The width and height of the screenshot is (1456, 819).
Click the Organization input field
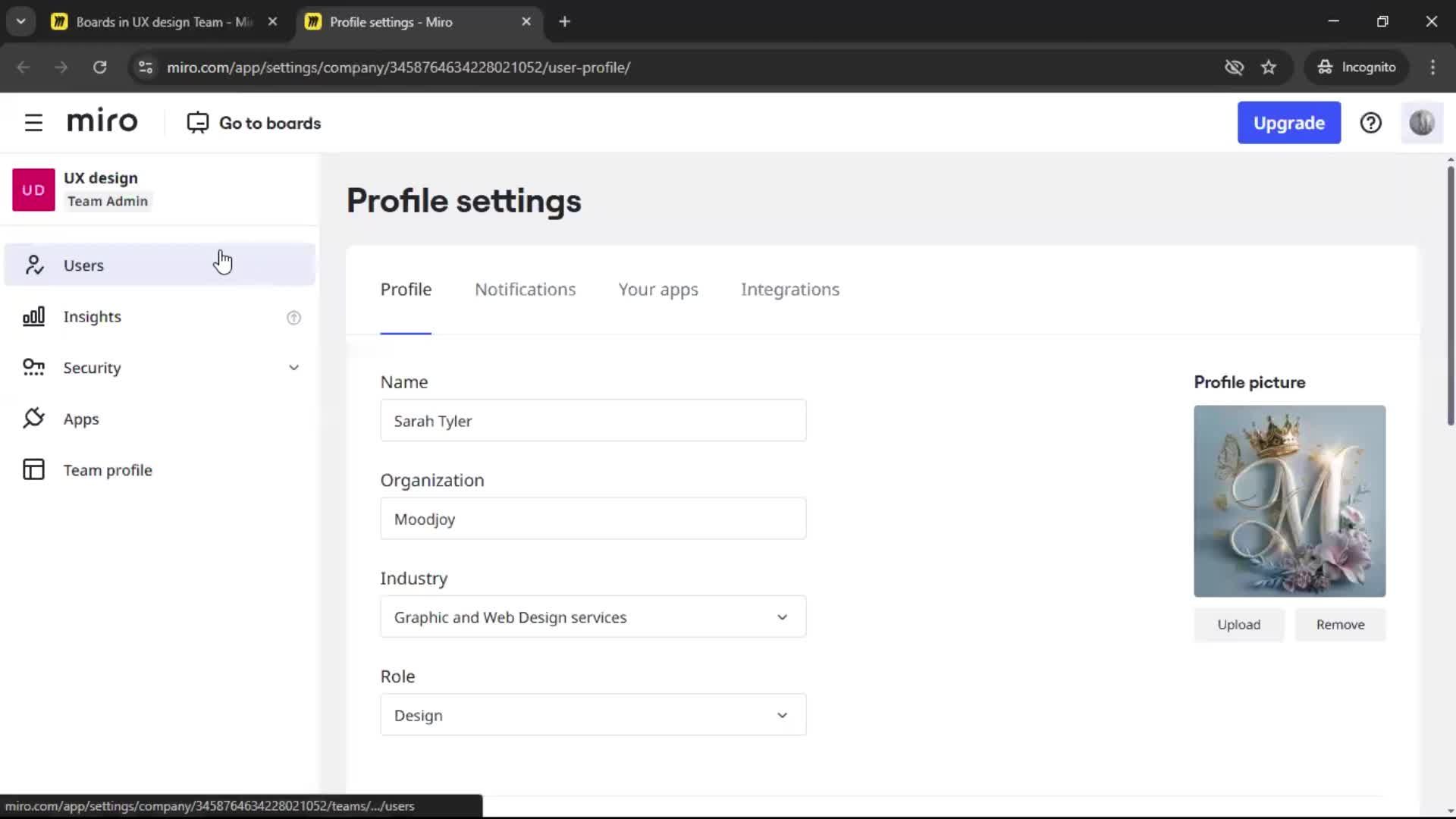point(593,519)
